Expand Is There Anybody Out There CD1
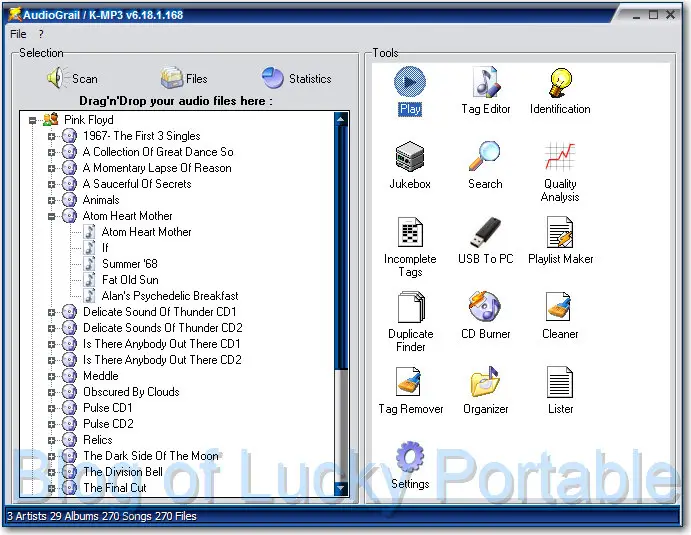This screenshot has height=535, width=691. [x=52, y=344]
